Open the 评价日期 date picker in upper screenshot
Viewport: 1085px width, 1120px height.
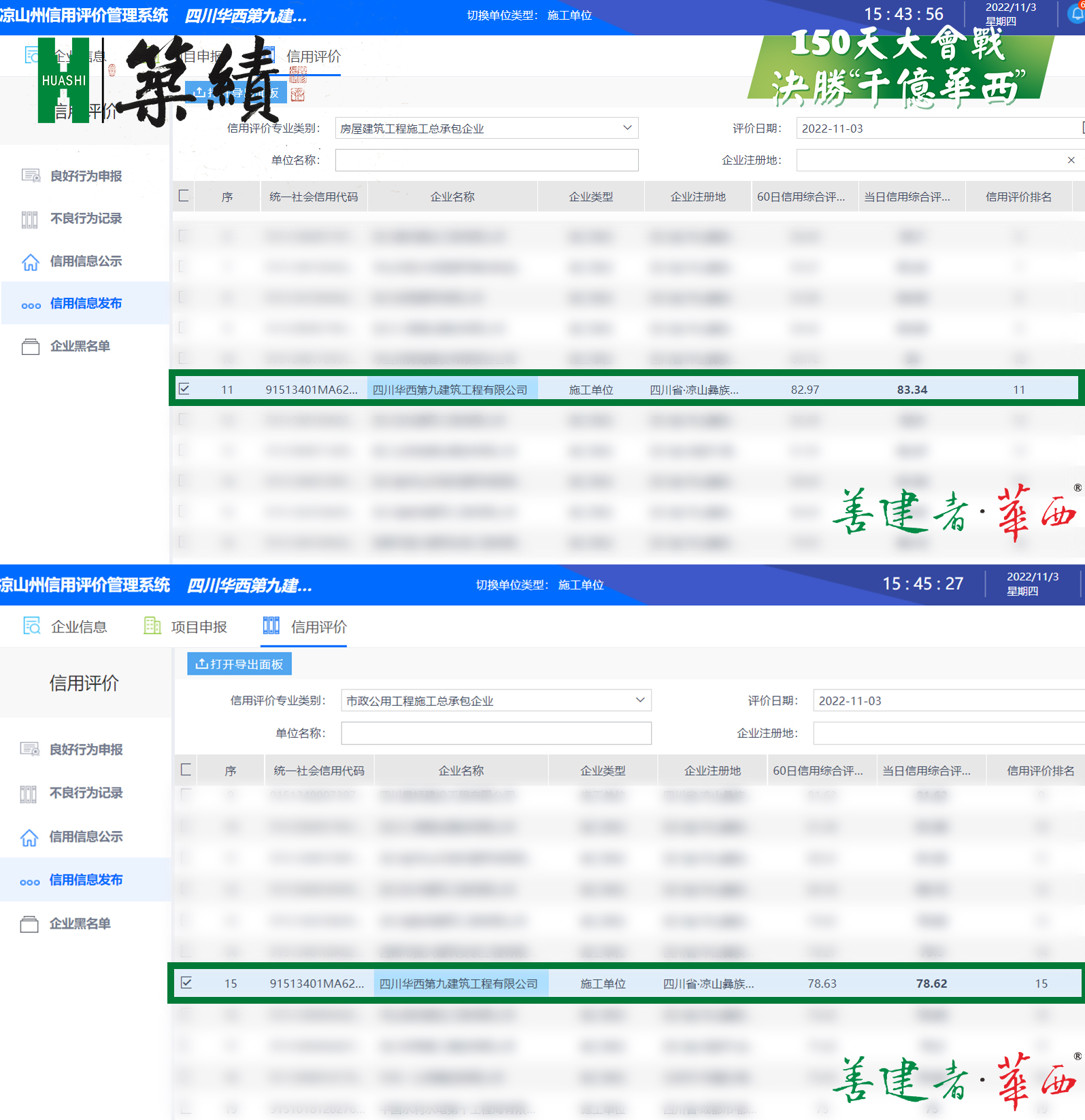click(941, 128)
